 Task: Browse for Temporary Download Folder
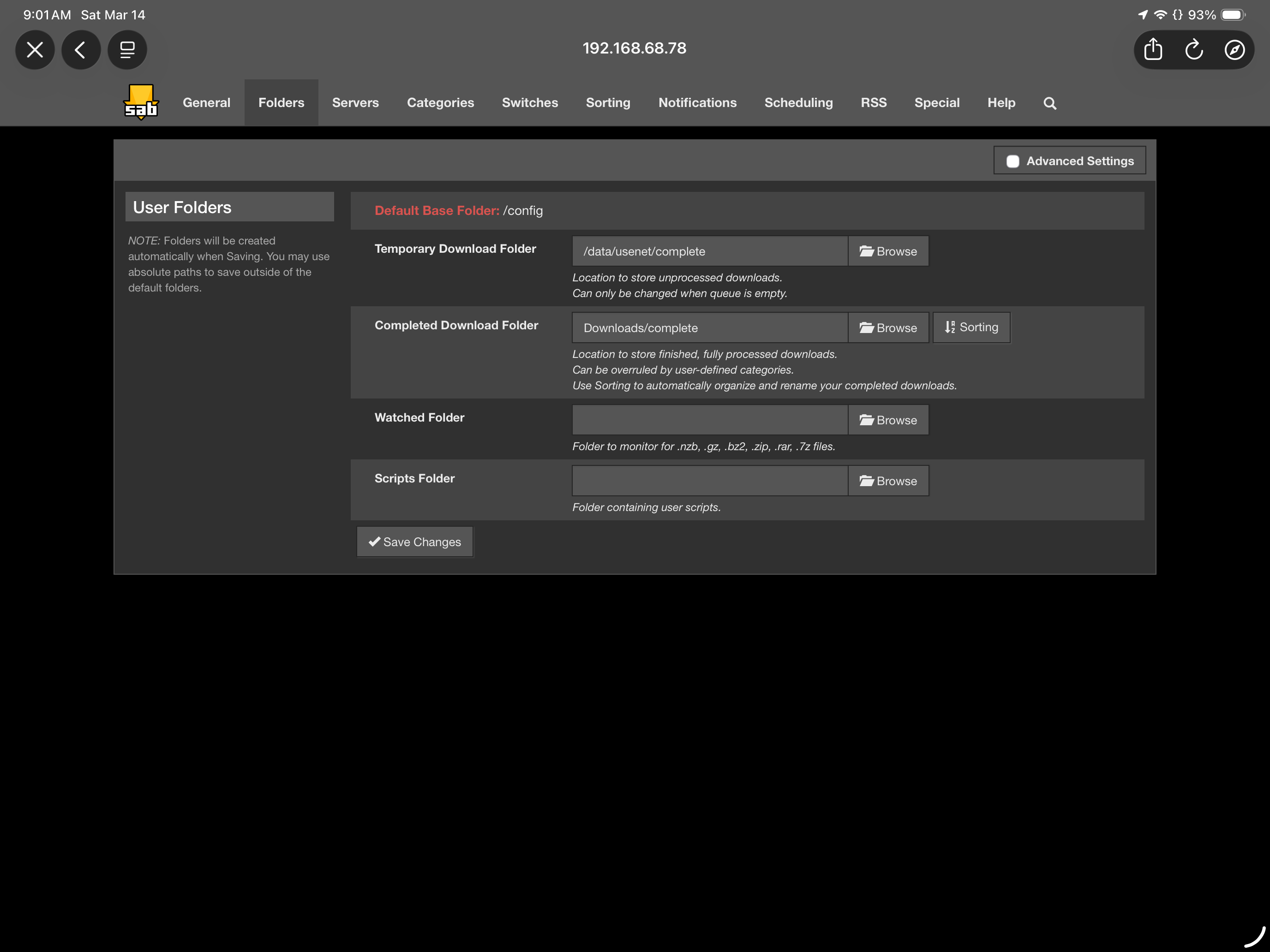(x=888, y=251)
